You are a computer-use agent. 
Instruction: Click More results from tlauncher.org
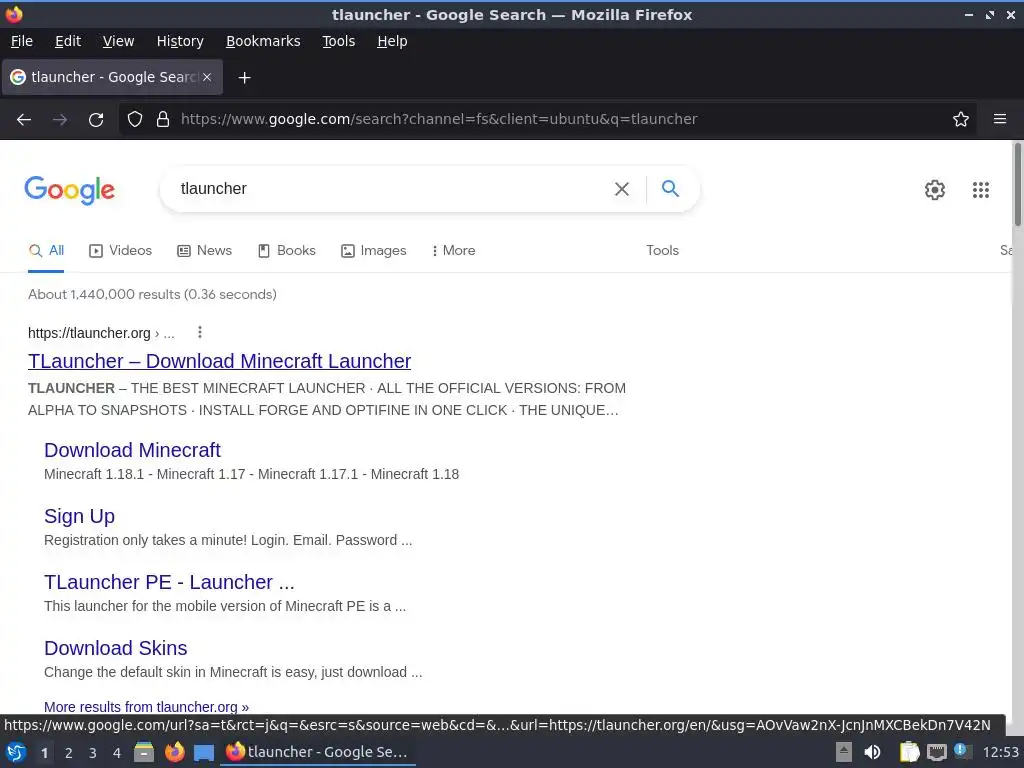146,707
